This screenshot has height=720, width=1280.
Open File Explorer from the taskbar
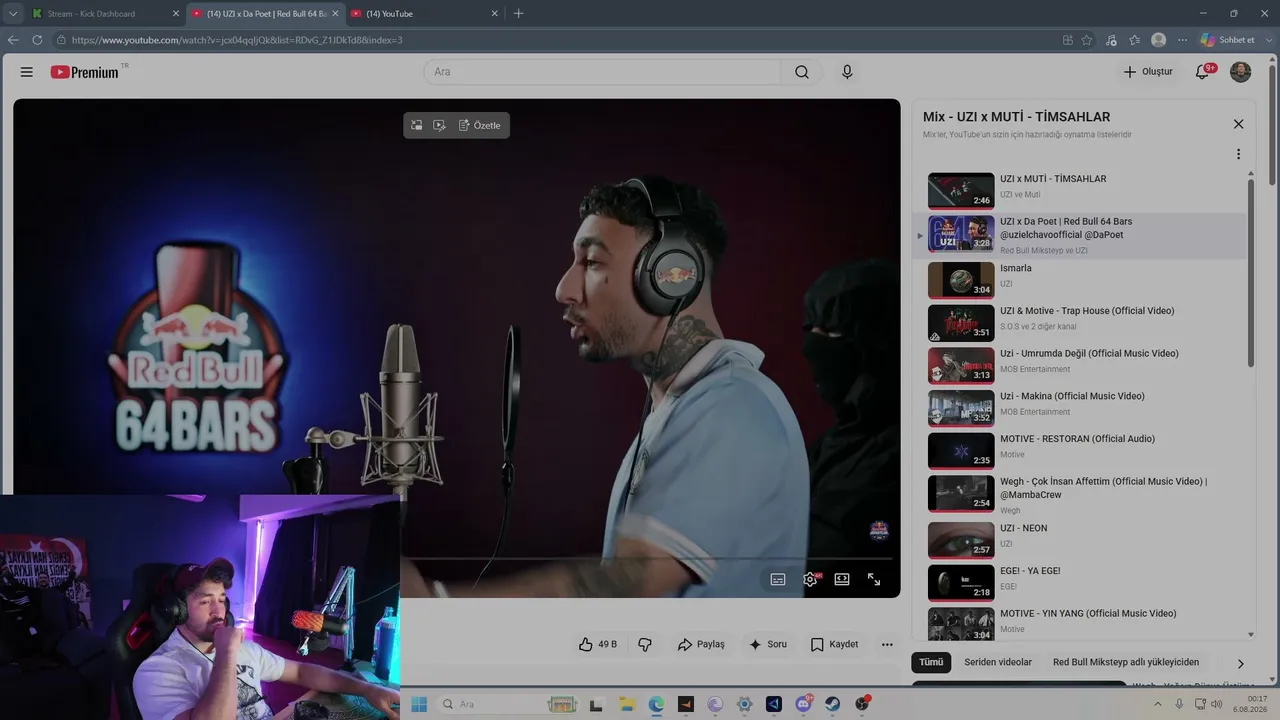[x=627, y=704]
